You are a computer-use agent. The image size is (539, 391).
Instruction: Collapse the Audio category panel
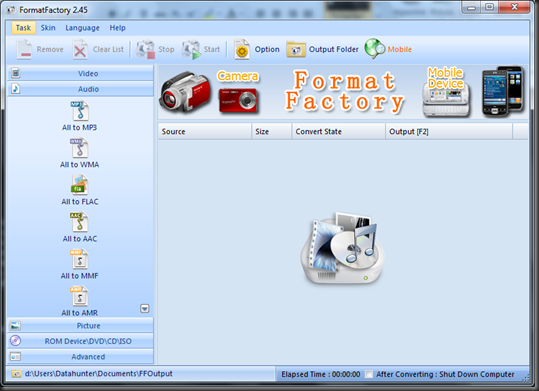[80, 89]
